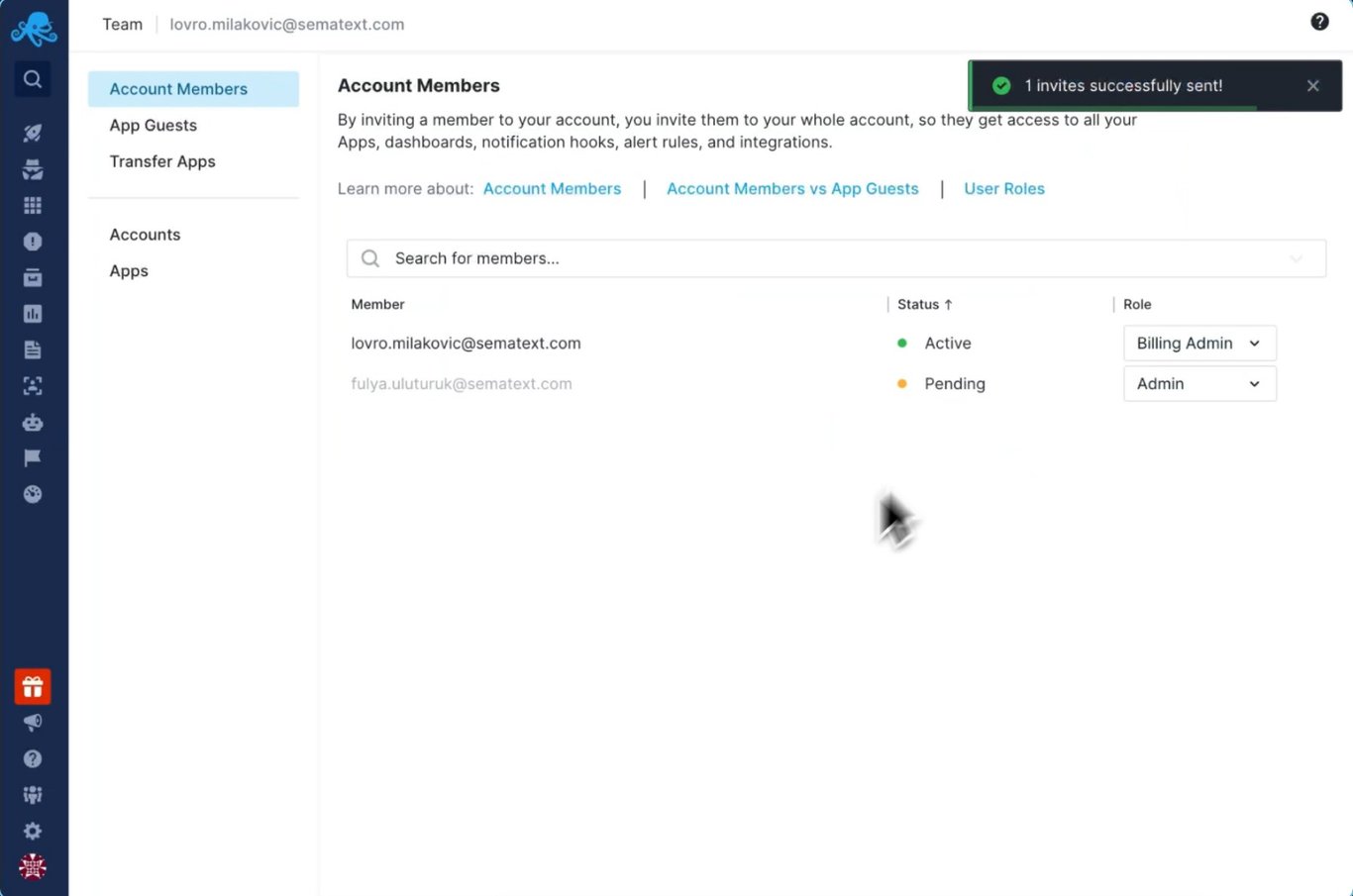Open the settings gear icon

(33, 831)
